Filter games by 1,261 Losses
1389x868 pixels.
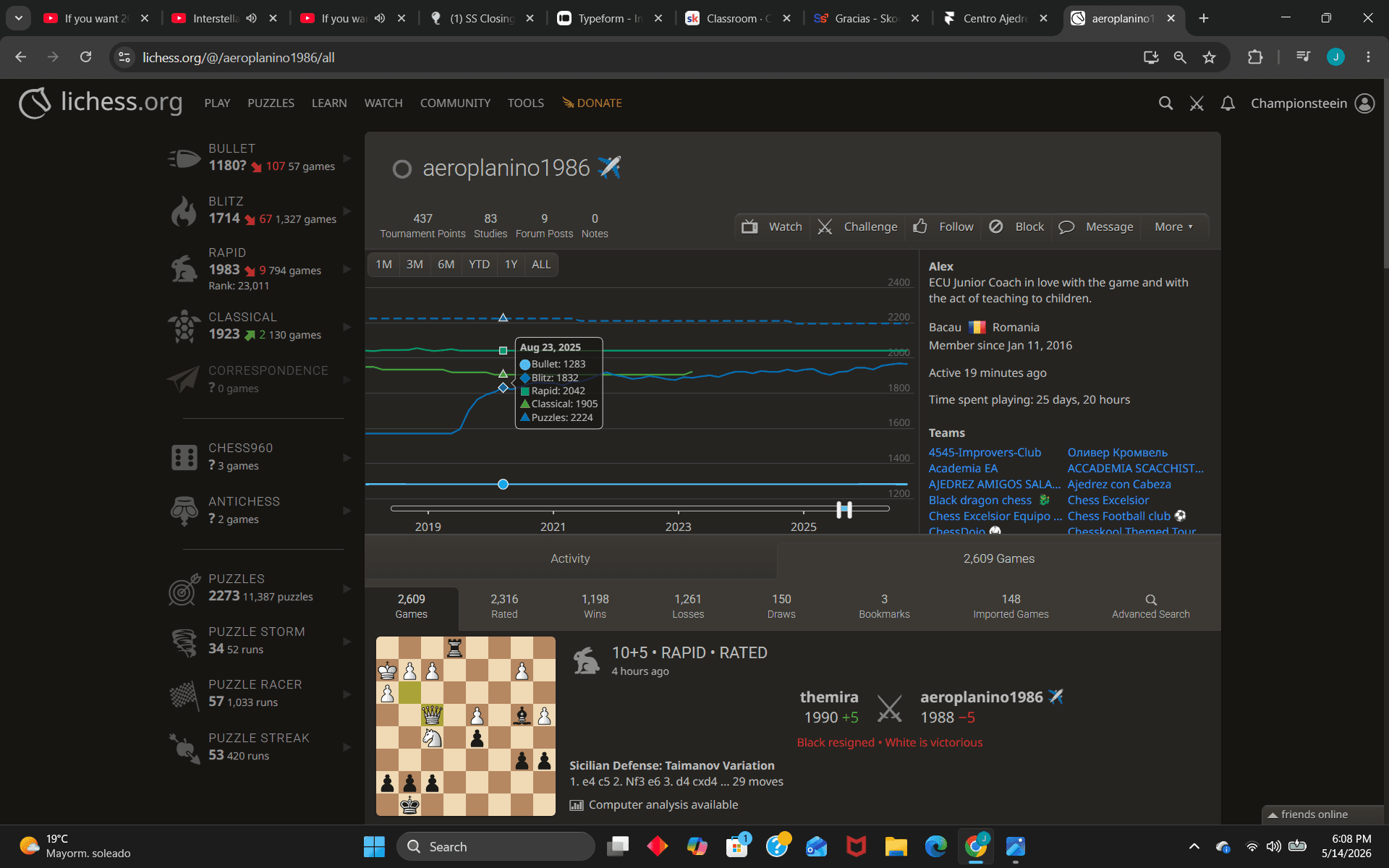(688, 606)
